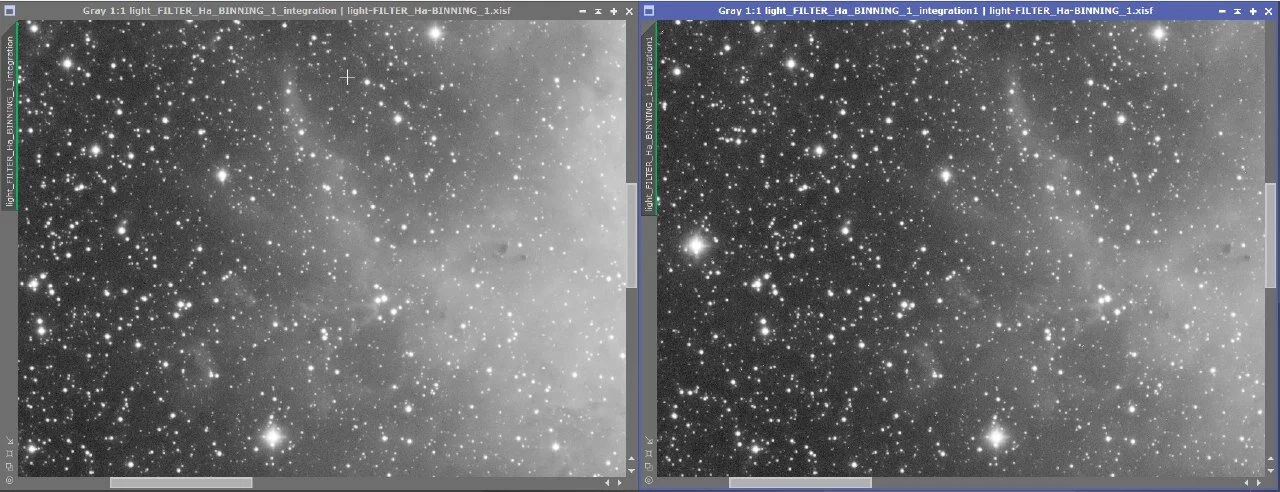The height and width of the screenshot is (492, 1280).
Task: Maximize the left integration window with plus icon
Action: tap(613, 11)
